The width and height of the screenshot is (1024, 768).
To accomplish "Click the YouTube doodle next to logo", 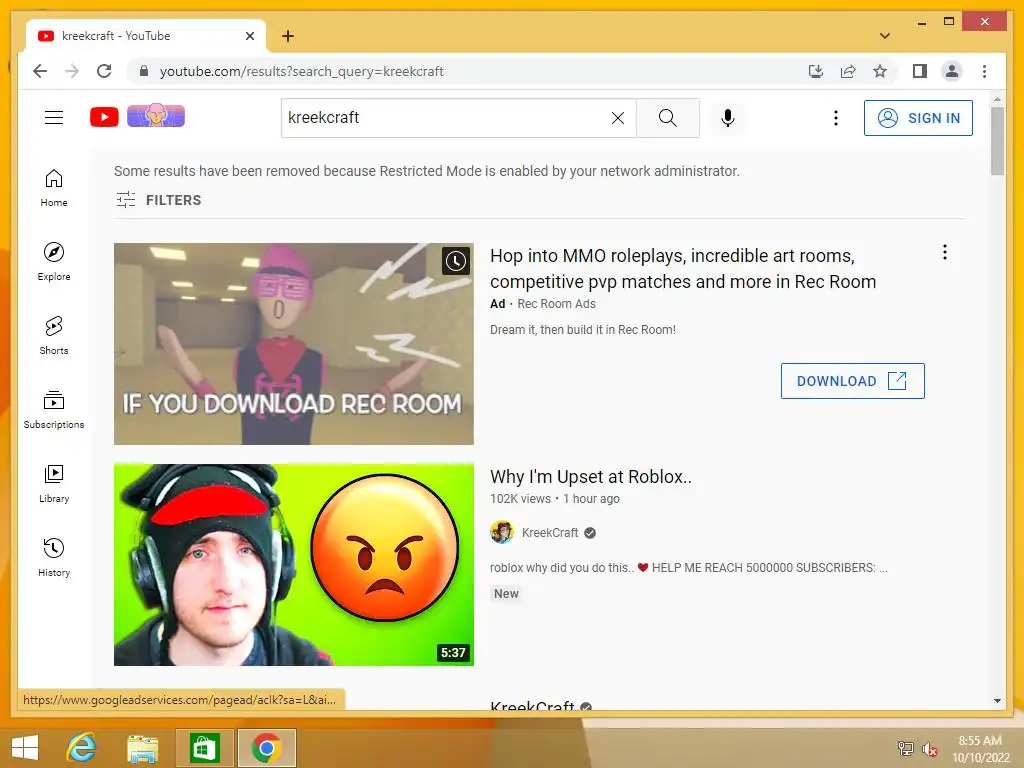I will click(x=156, y=116).
